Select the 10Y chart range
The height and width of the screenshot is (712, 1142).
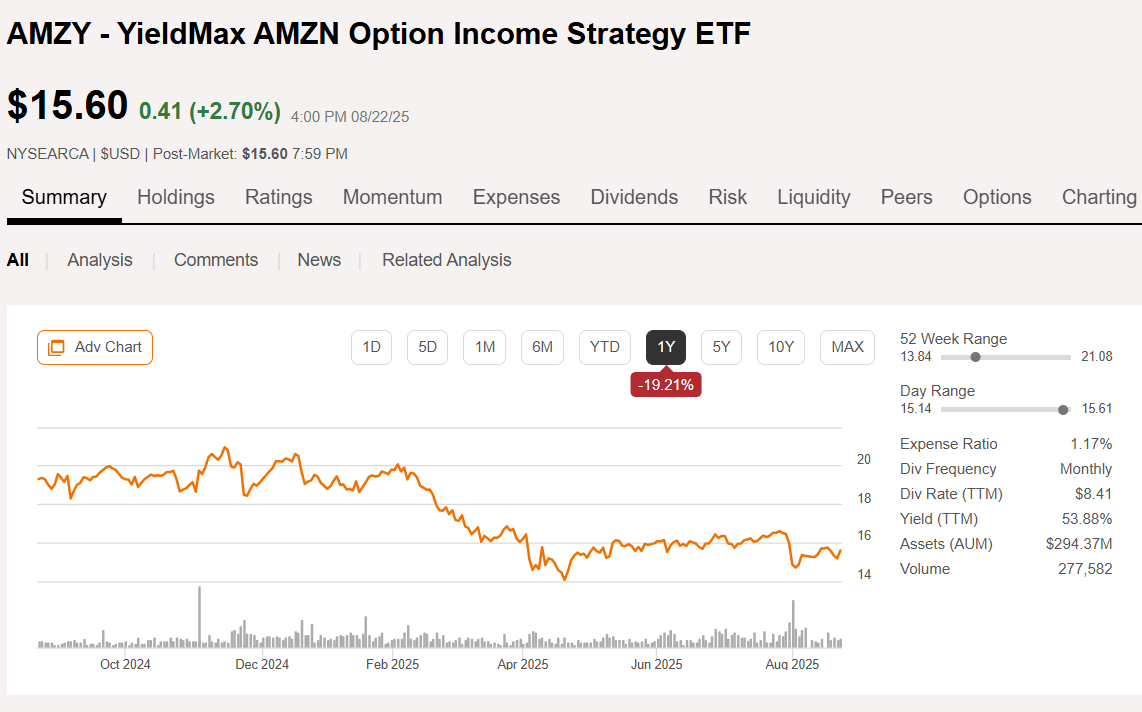tap(780, 347)
